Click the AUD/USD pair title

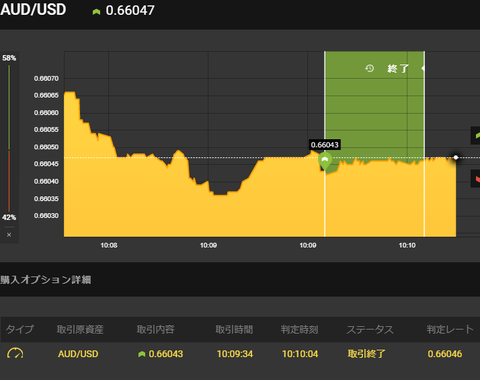tap(33, 10)
